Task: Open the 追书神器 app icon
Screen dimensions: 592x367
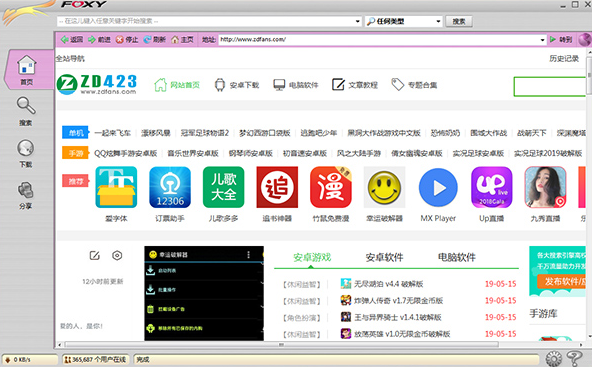Action: (277, 187)
